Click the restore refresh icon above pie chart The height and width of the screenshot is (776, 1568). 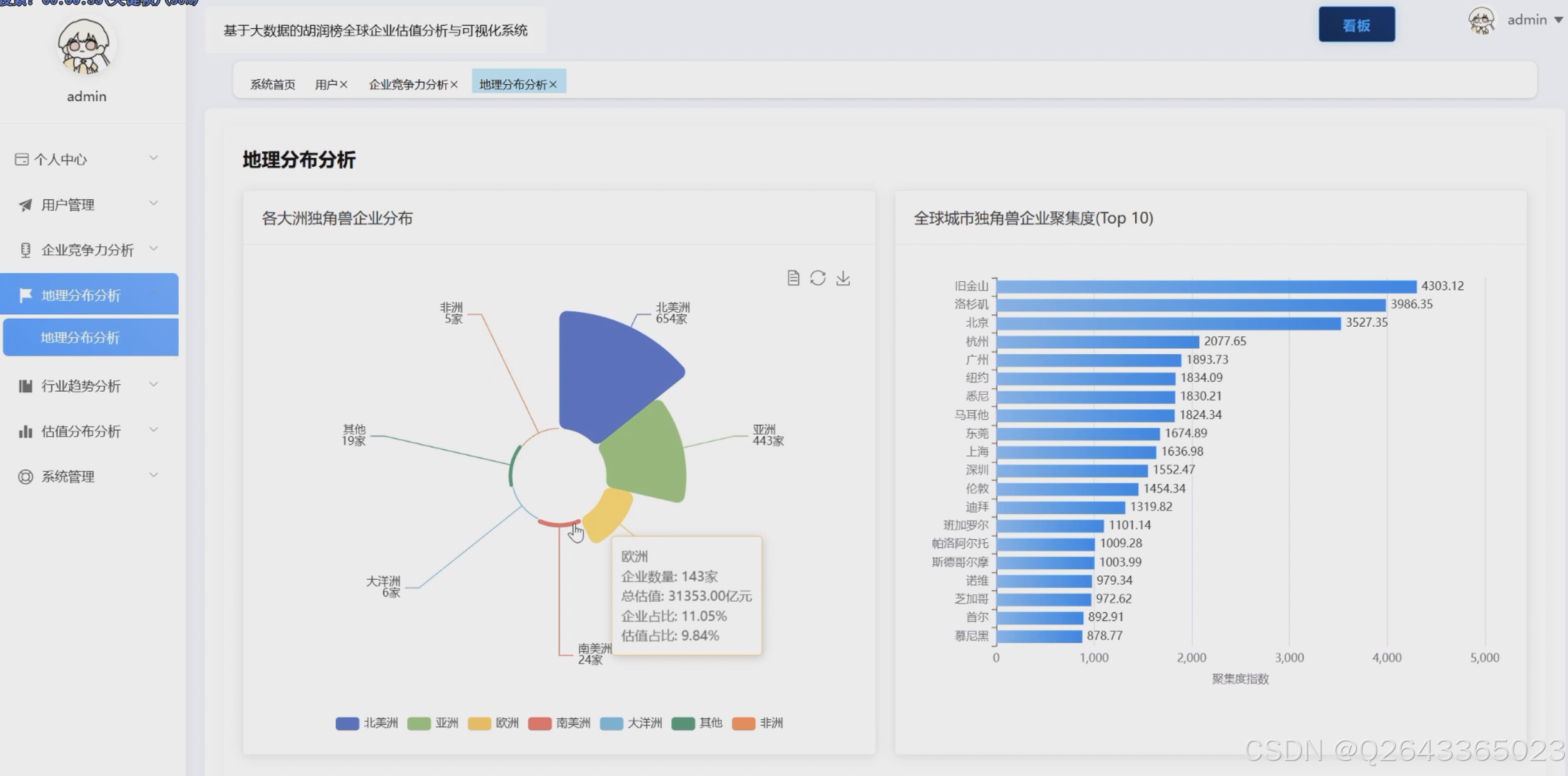pyautogui.click(x=817, y=278)
